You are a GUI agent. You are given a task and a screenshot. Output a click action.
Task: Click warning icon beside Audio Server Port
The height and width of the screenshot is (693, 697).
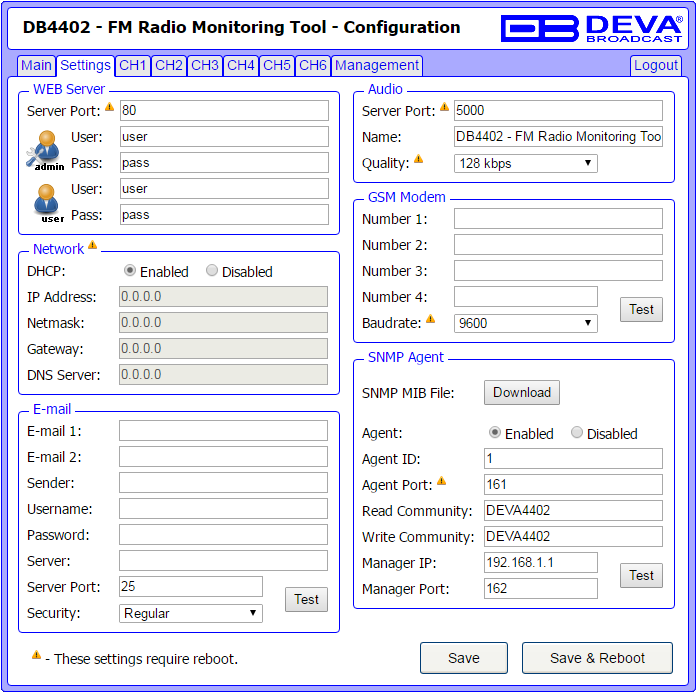click(x=445, y=107)
